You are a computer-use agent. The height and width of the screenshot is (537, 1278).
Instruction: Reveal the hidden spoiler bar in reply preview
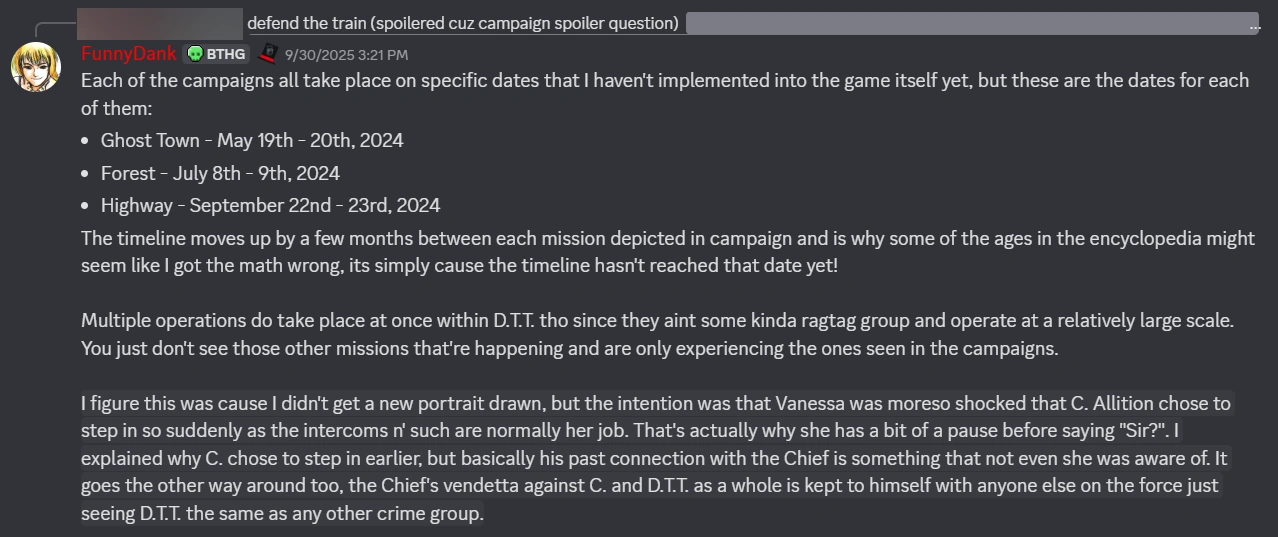click(x=970, y=23)
